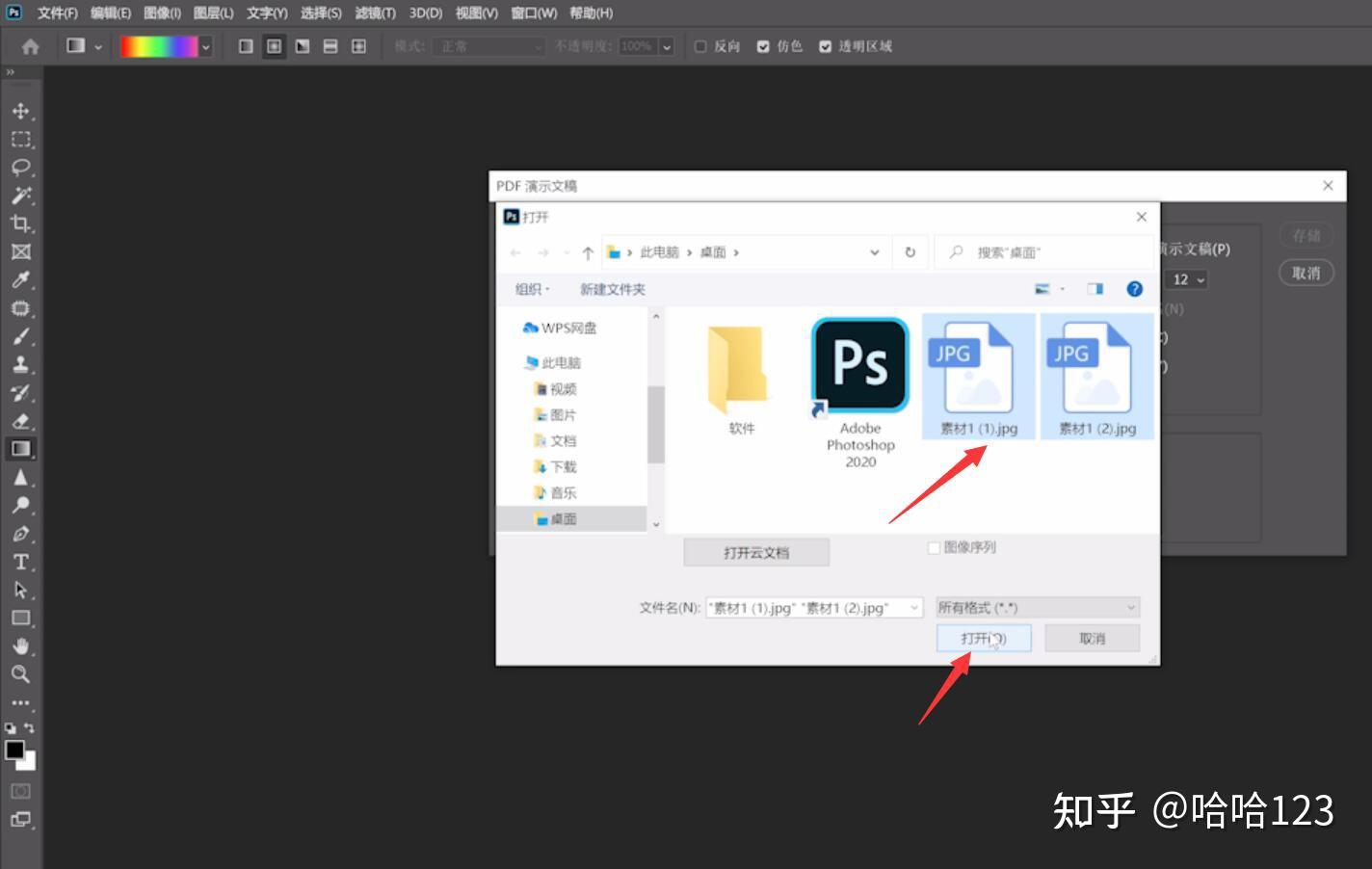
Task: Select the Hand tool
Action: (x=20, y=646)
